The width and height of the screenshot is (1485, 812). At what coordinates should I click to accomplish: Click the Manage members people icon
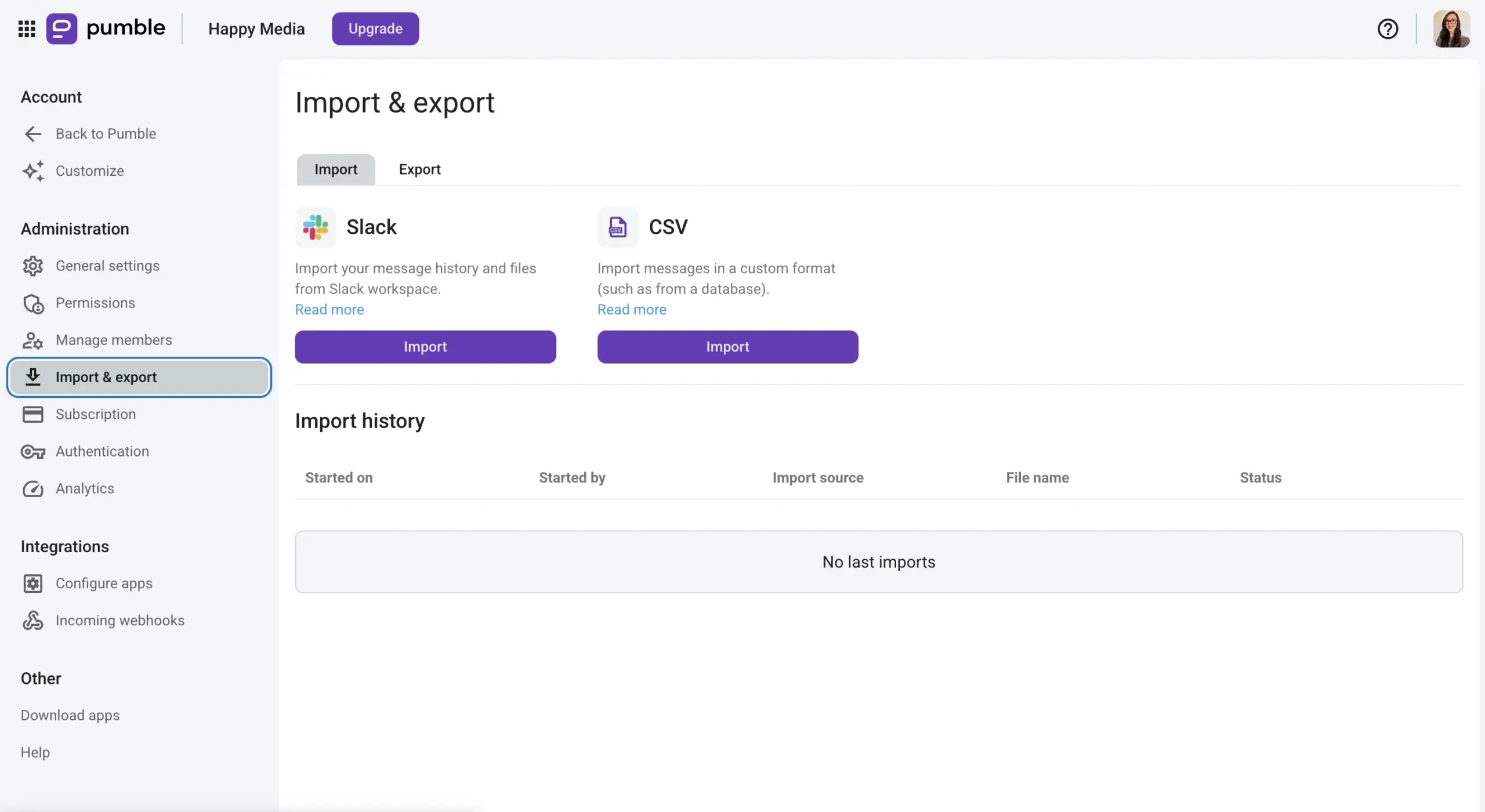point(33,340)
